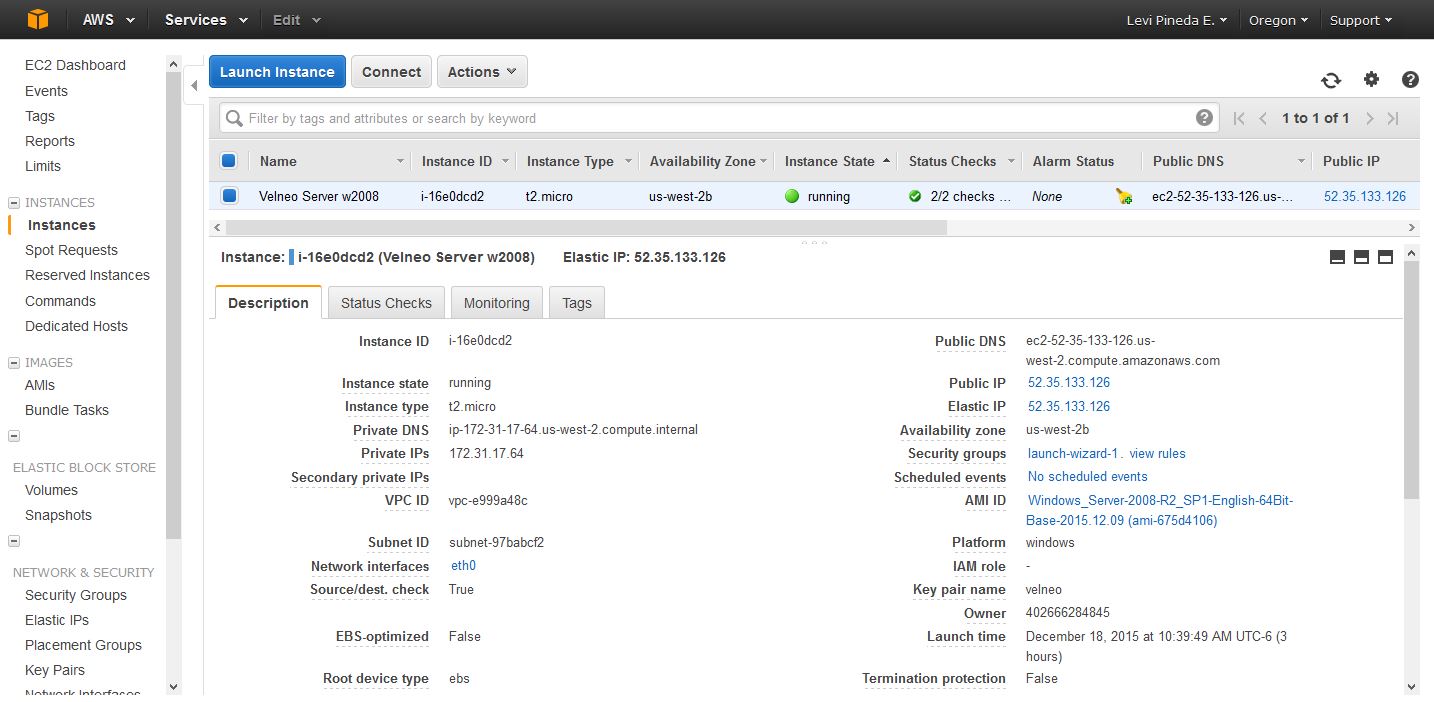Toggle the select-all instances checkbox
This screenshot has height=702, width=1434.
228,160
